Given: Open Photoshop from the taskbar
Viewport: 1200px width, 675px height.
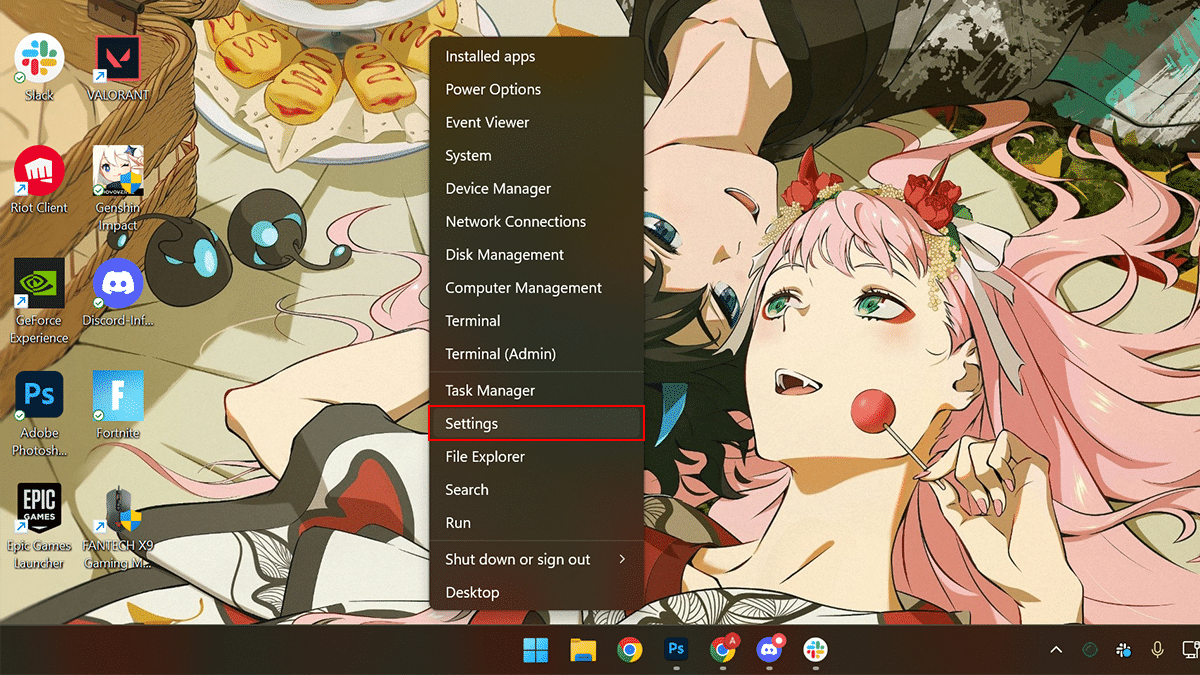Looking at the screenshot, I should click(676, 650).
